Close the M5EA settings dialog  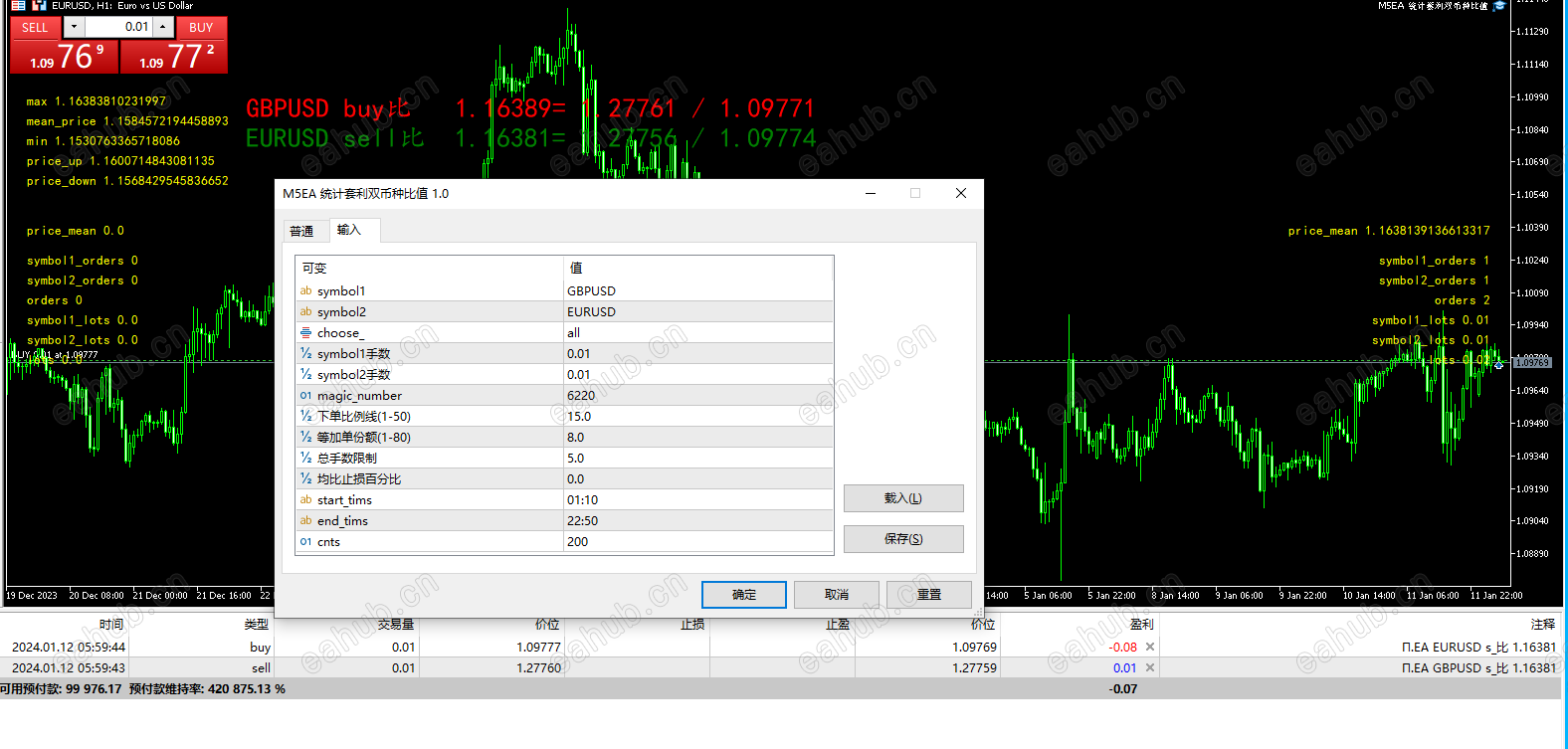tap(961, 193)
